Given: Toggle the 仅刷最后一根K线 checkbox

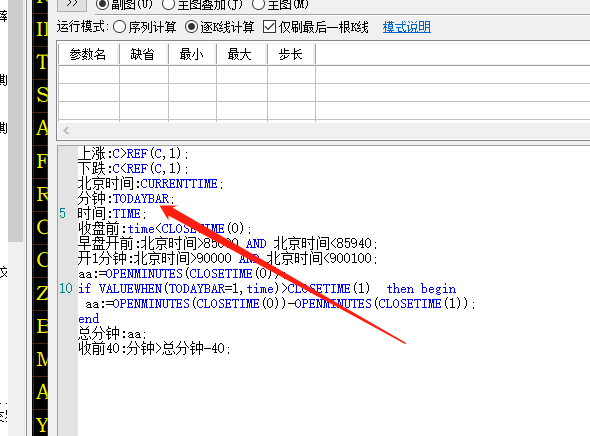Looking at the screenshot, I should [x=316, y=27].
